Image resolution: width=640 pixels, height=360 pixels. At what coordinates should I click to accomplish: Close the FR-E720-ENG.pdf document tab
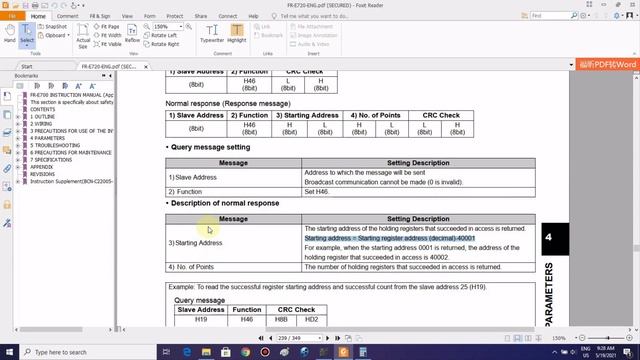click(146, 67)
